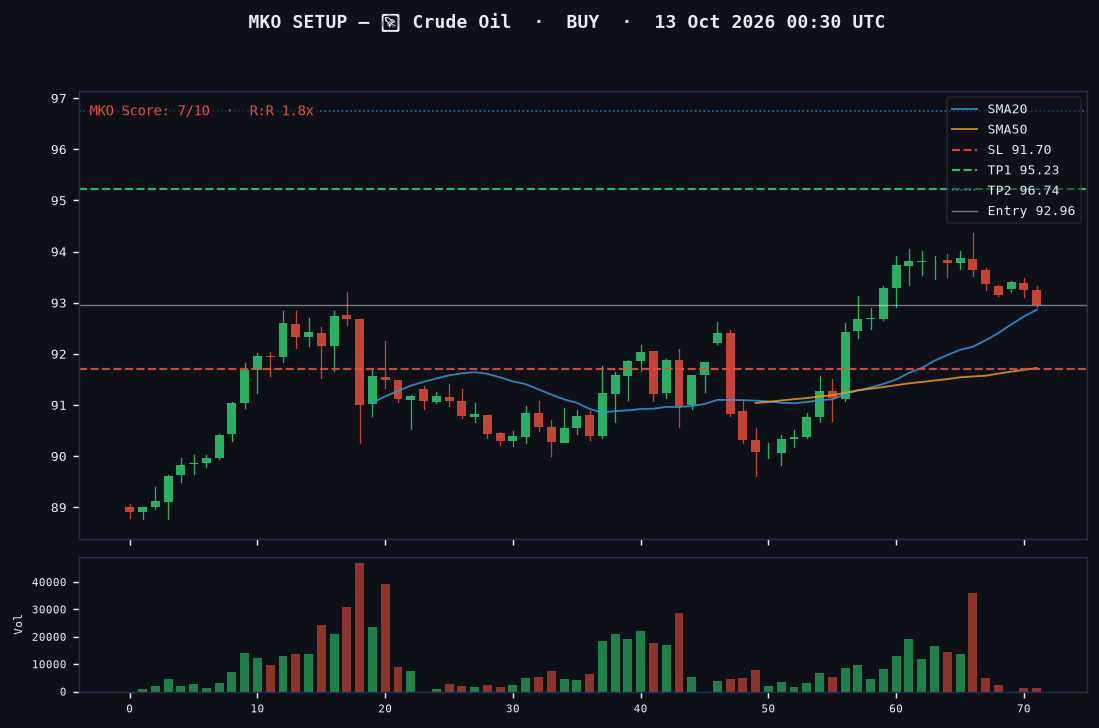Image resolution: width=1099 pixels, height=728 pixels.
Task: Click the 50 tick label on the time axis
Action: click(x=768, y=708)
